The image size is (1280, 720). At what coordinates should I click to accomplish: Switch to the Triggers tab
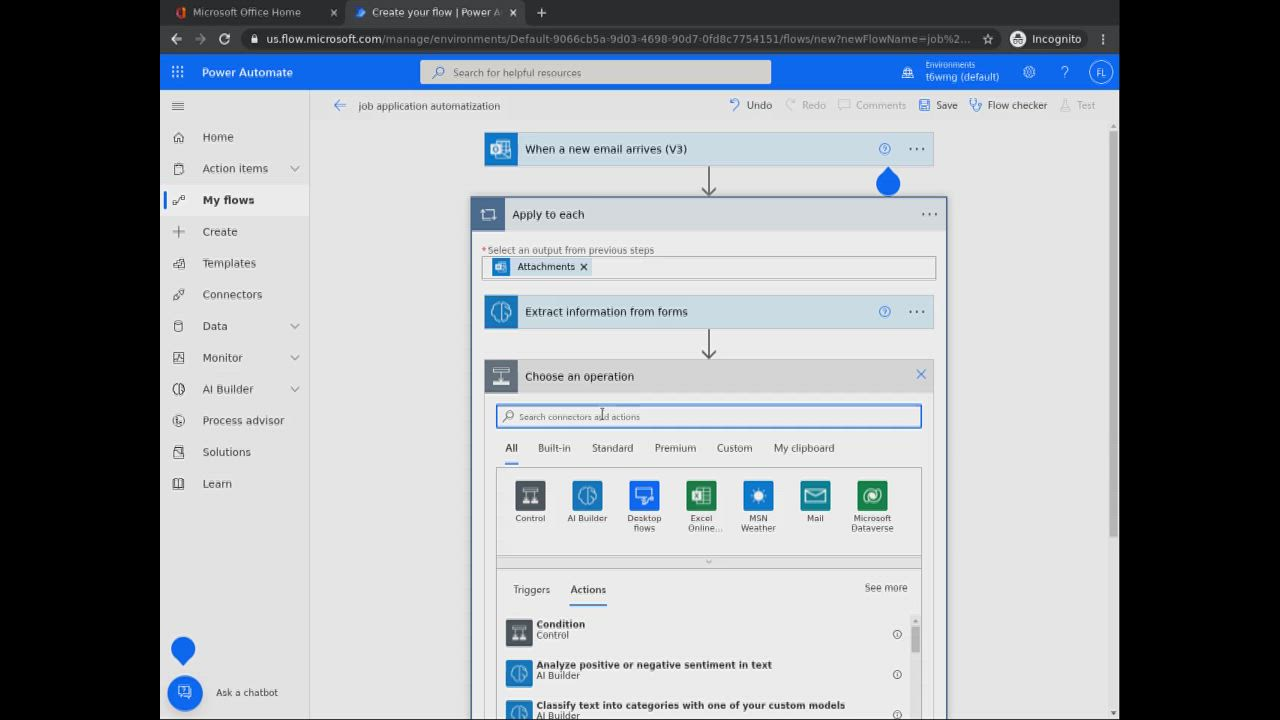coord(531,590)
